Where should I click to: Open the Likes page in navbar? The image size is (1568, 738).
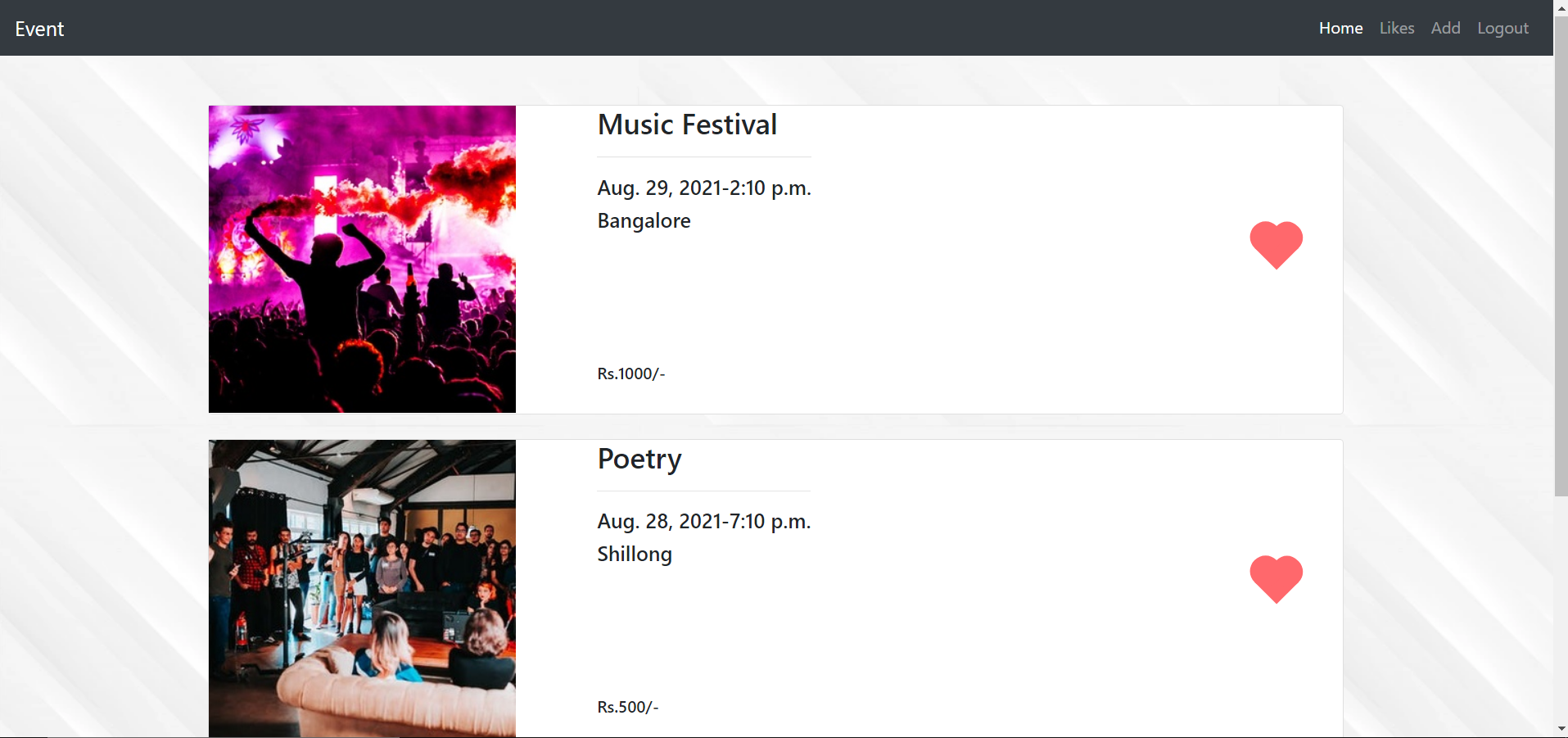(1396, 28)
